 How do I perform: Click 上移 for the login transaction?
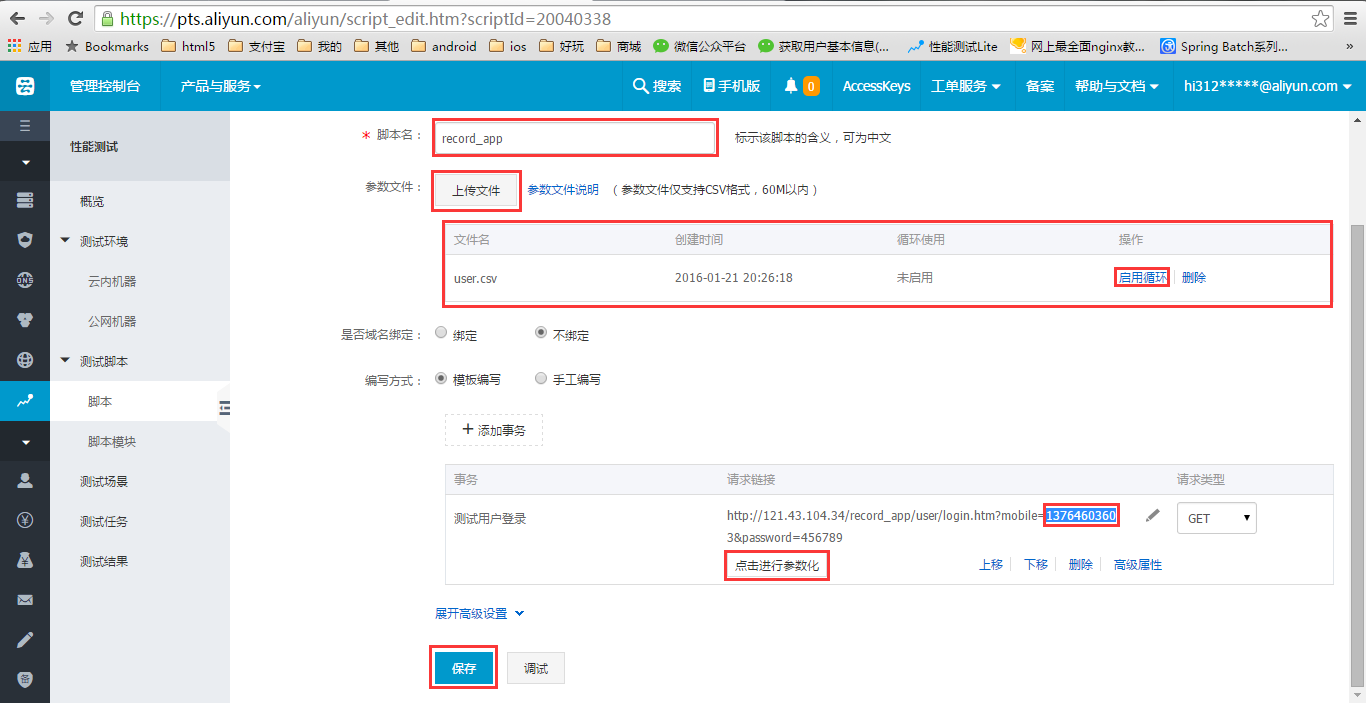pos(991,564)
